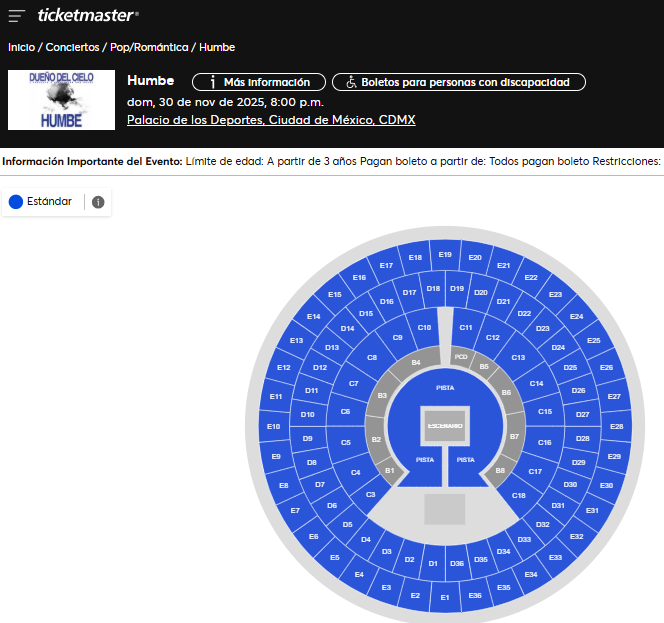The height and width of the screenshot is (623, 664).
Task: Select section D18 on the map
Action: coord(433,288)
